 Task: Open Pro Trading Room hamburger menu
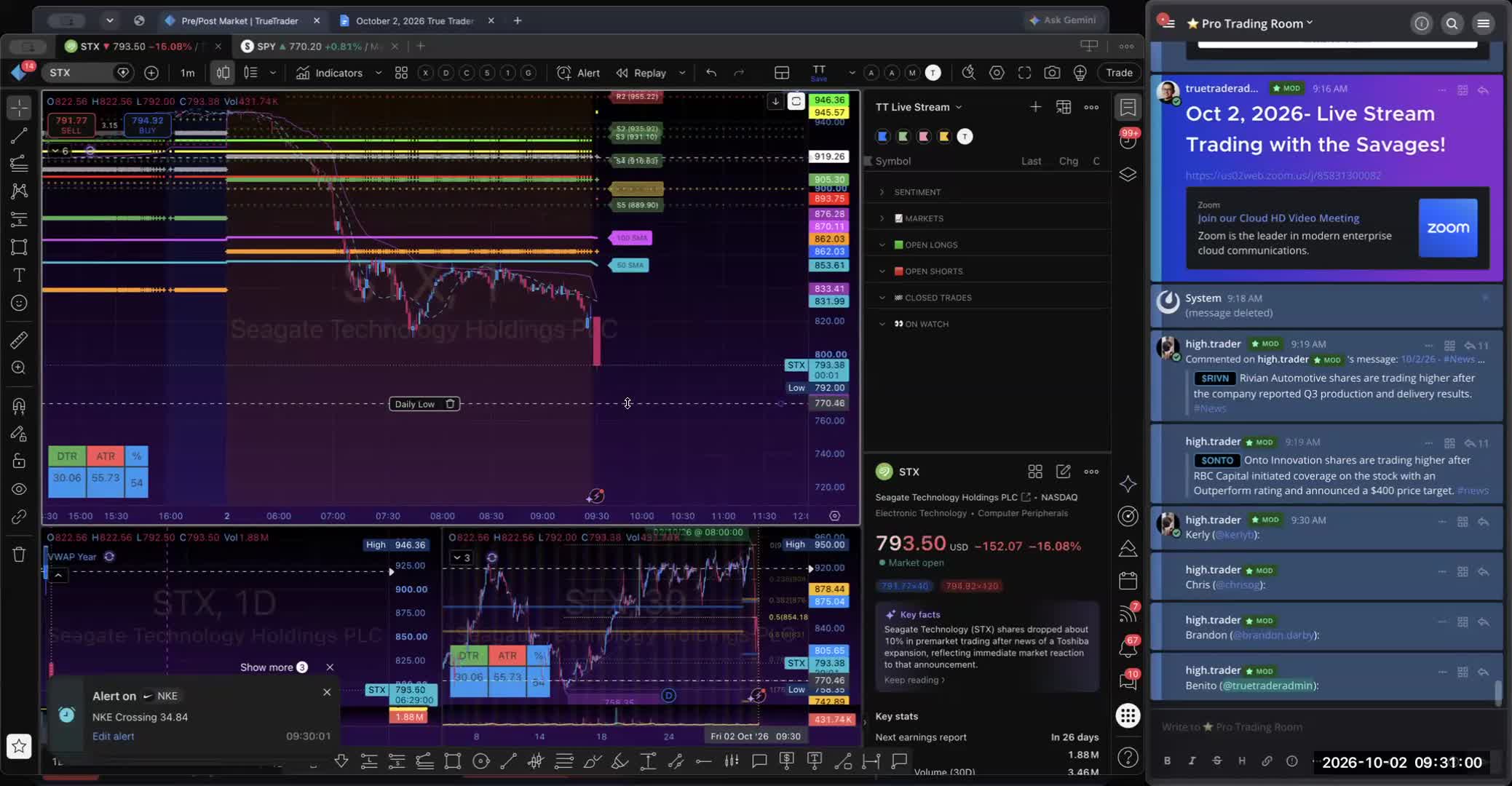tap(1483, 23)
